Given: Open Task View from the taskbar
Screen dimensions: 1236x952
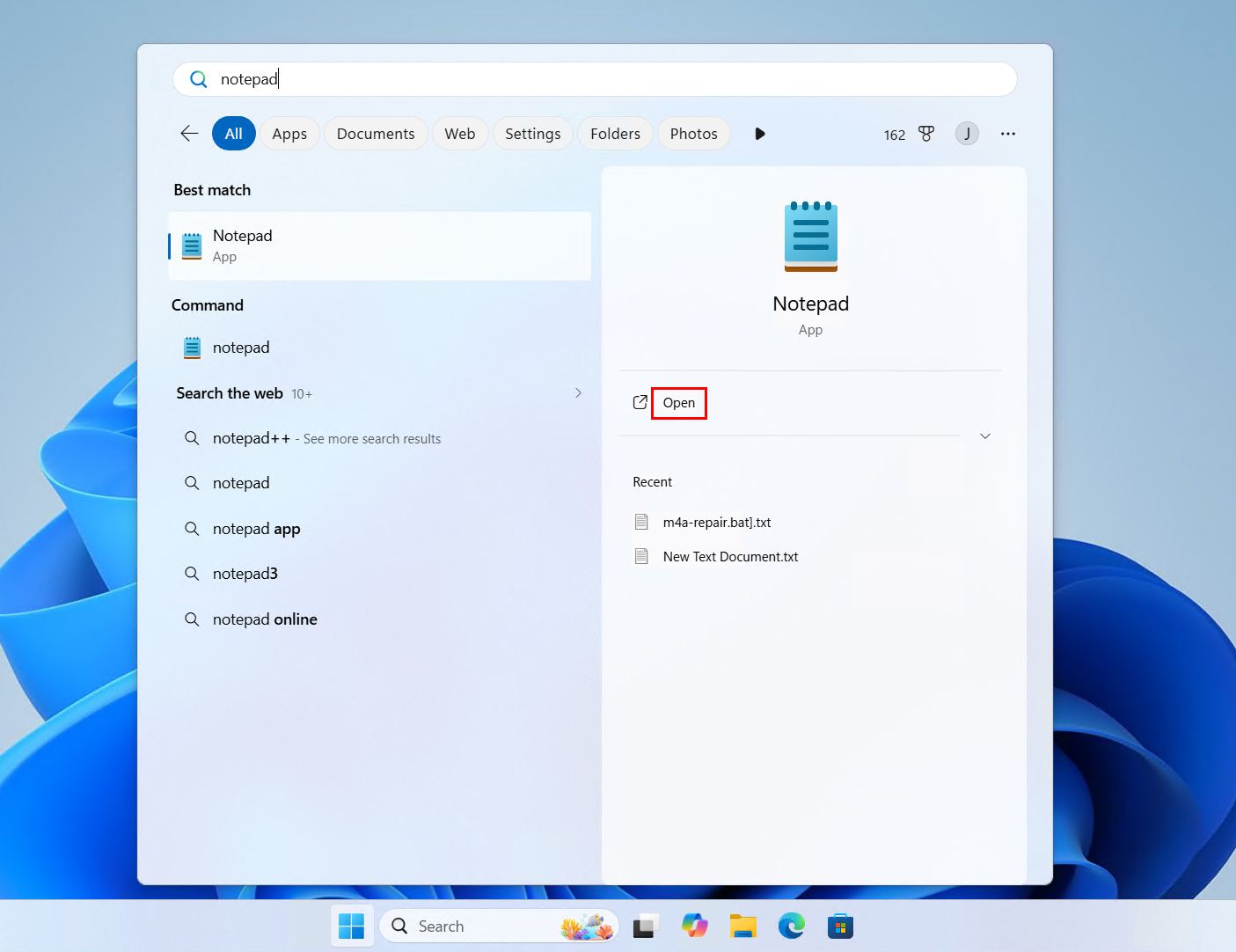Looking at the screenshot, I should pyautogui.click(x=646, y=926).
